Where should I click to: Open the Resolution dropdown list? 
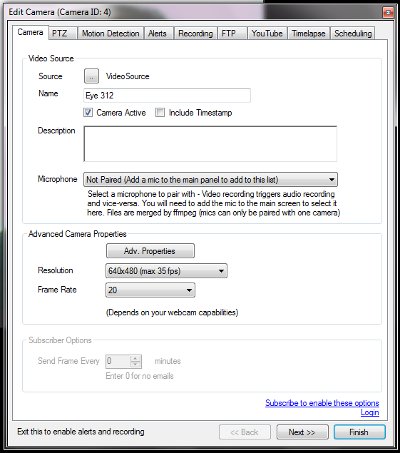coord(166,271)
